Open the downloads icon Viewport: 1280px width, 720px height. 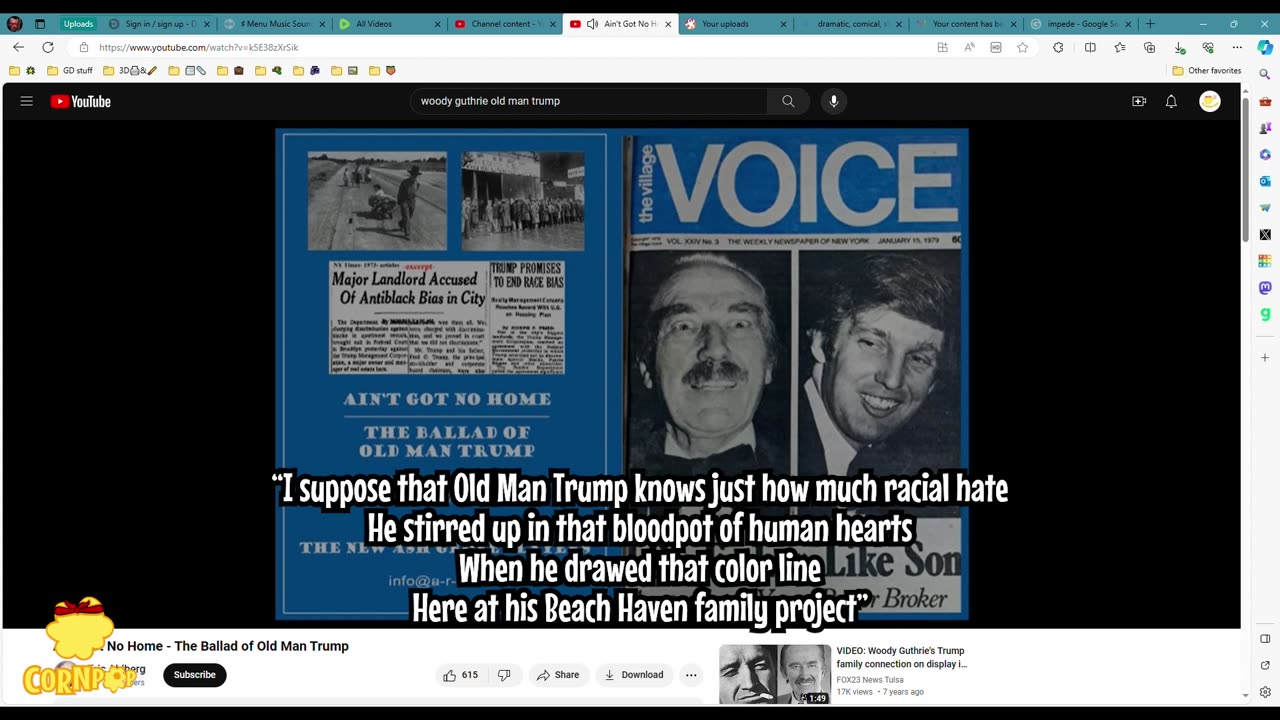tap(1179, 47)
